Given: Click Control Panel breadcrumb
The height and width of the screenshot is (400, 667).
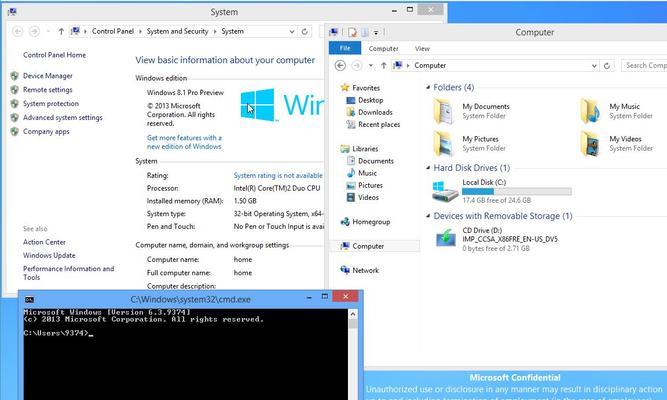Looking at the screenshot, I should pos(113,31).
